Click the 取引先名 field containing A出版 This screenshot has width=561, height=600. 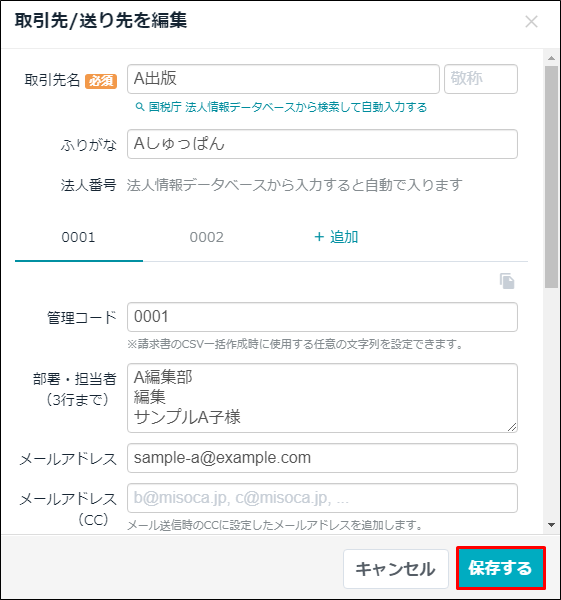283,79
